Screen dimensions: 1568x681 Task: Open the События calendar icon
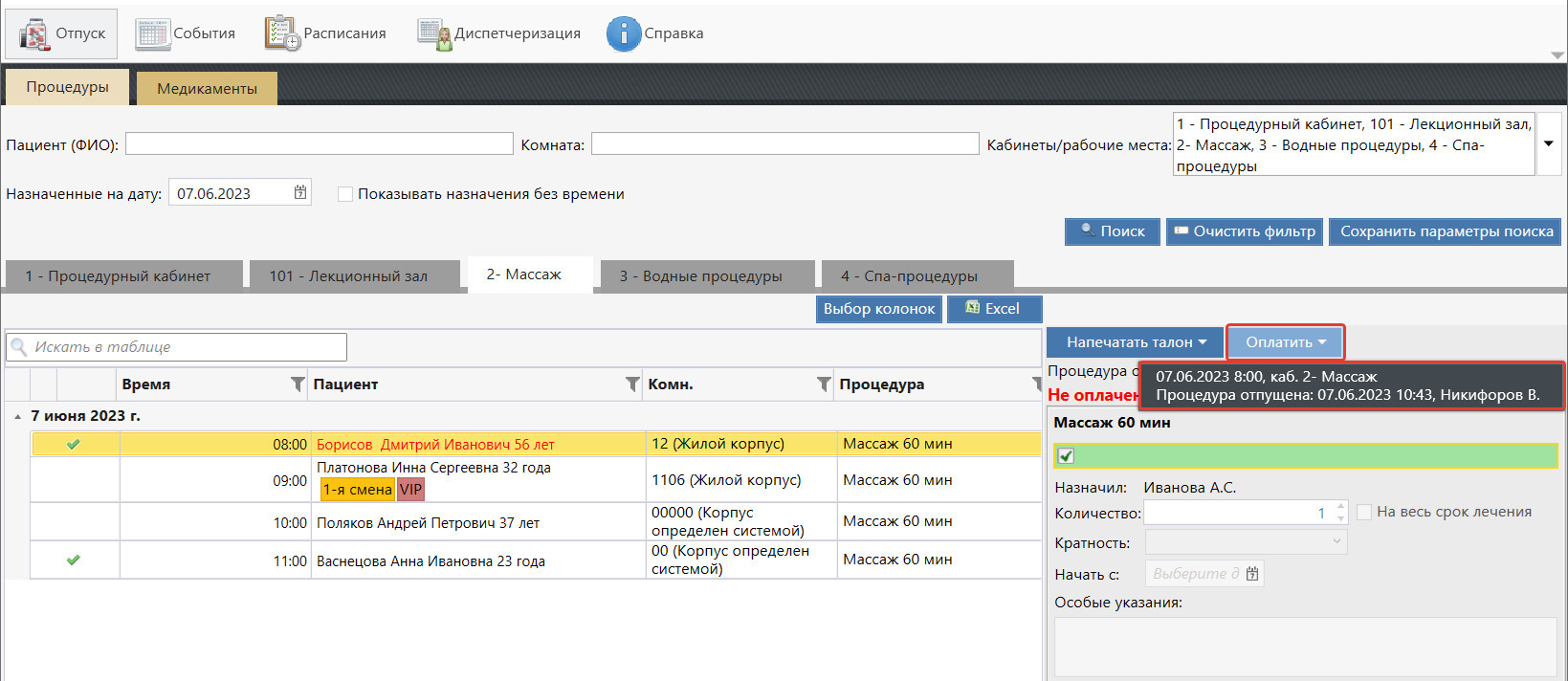click(152, 34)
